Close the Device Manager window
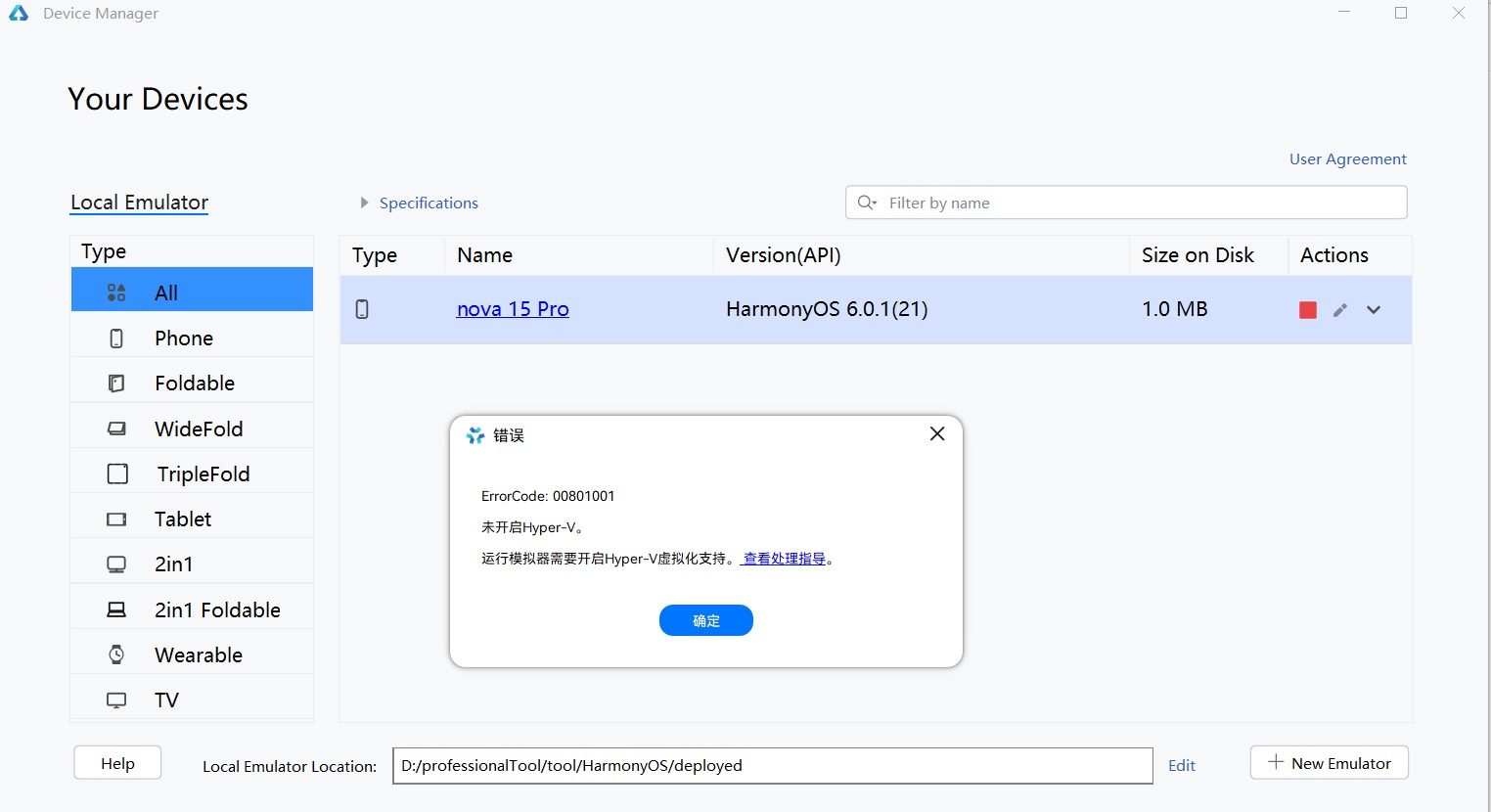Screen dimensions: 1491x812 coord(1459,13)
